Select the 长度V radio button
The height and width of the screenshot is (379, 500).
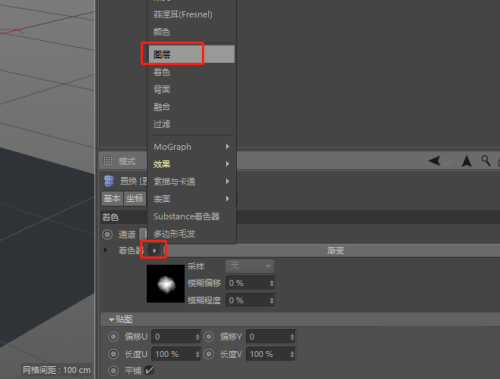click(x=209, y=354)
